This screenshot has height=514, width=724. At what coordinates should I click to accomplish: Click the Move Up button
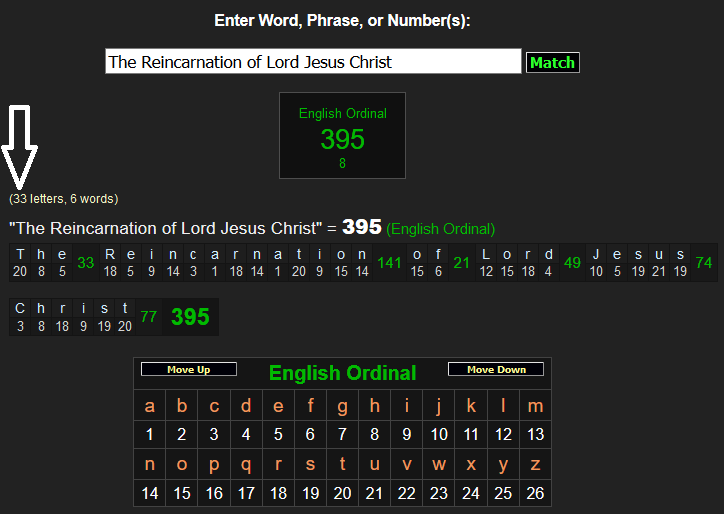(x=188, y=370)
